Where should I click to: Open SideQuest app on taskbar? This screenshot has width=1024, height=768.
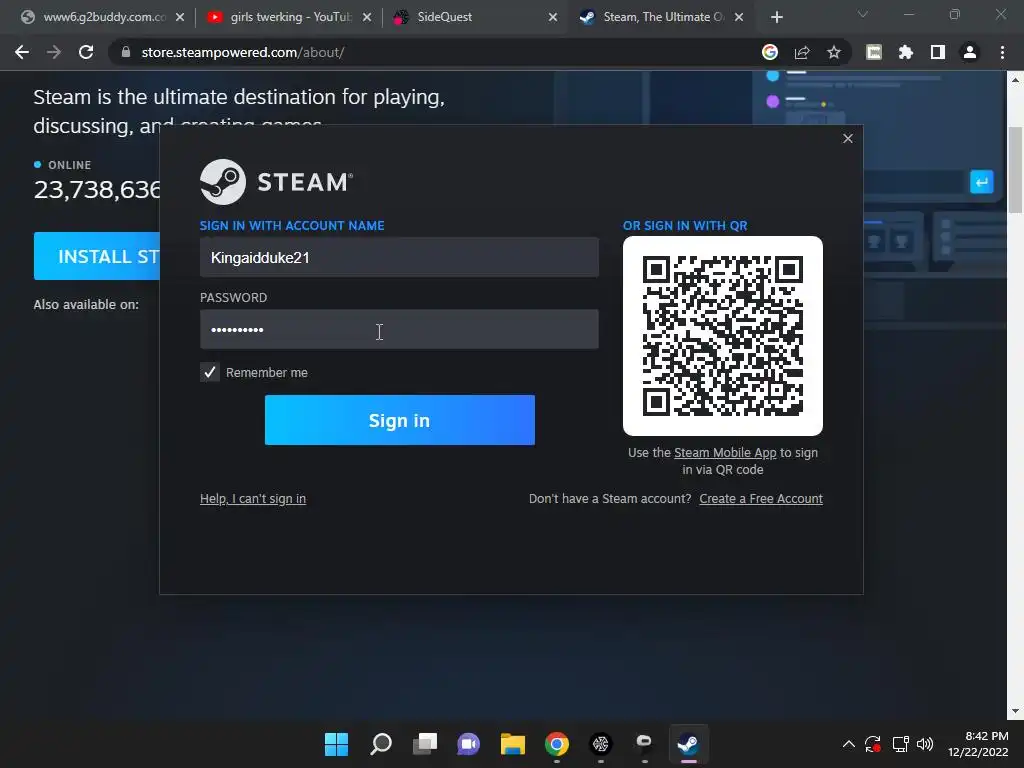[600, 744]
